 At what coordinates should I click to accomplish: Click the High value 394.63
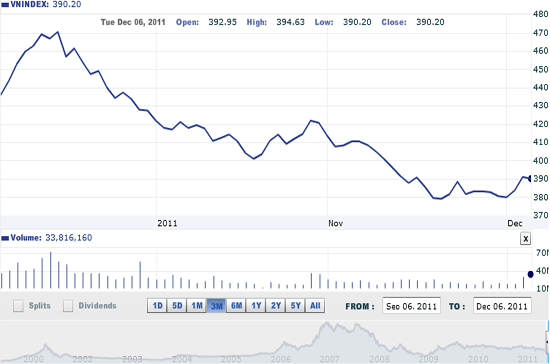[x=290, y=22]
